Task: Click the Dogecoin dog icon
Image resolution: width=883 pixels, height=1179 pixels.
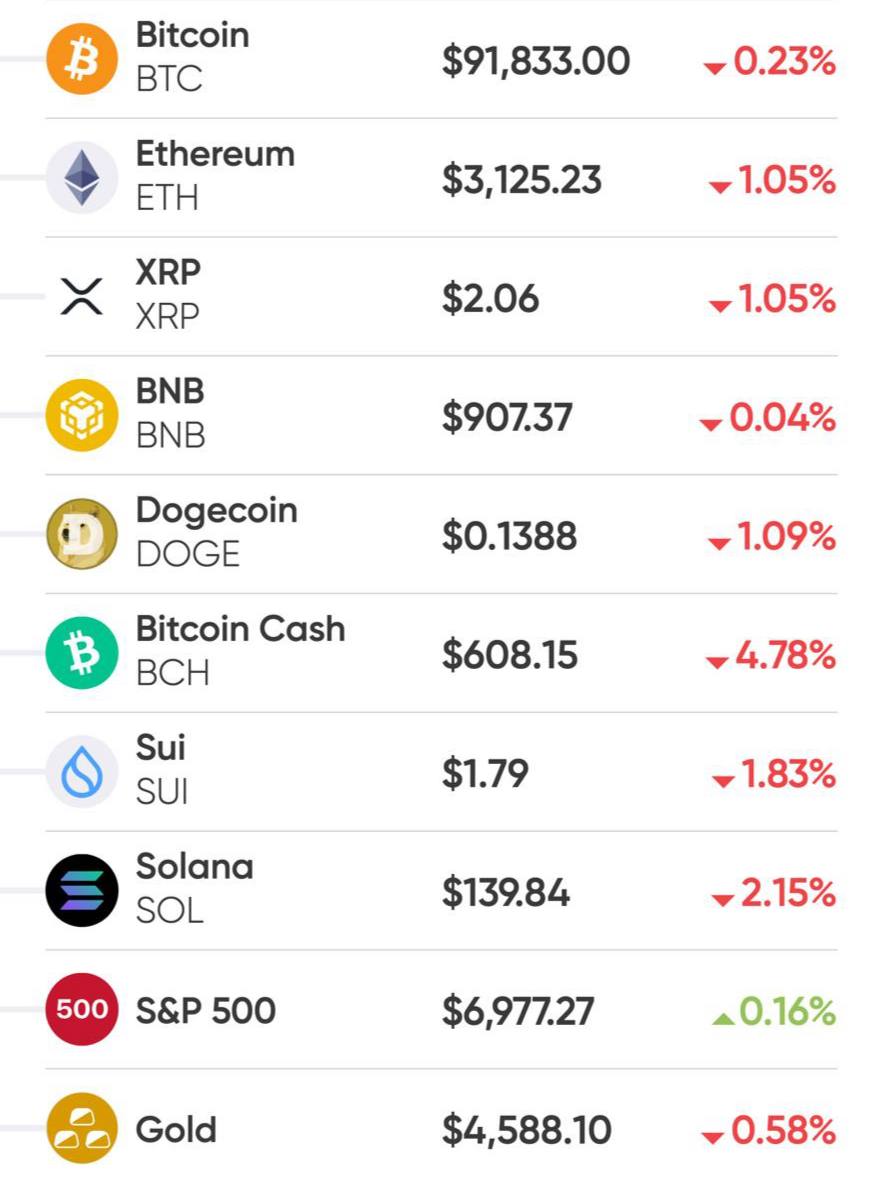Action: click(x=81, y=535)
